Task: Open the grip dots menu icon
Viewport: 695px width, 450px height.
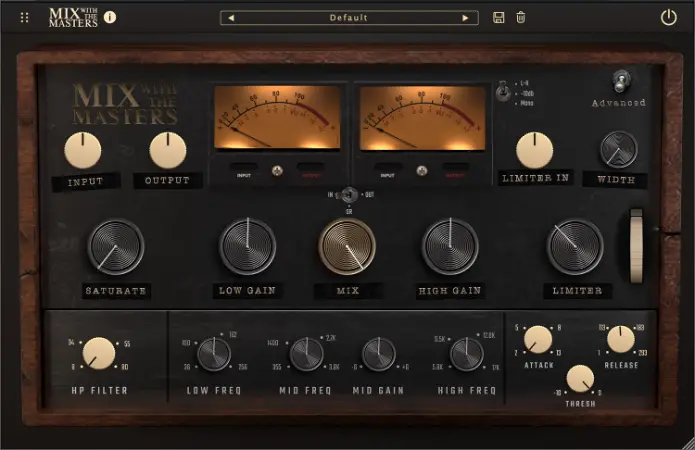Action: click(25, 17)
